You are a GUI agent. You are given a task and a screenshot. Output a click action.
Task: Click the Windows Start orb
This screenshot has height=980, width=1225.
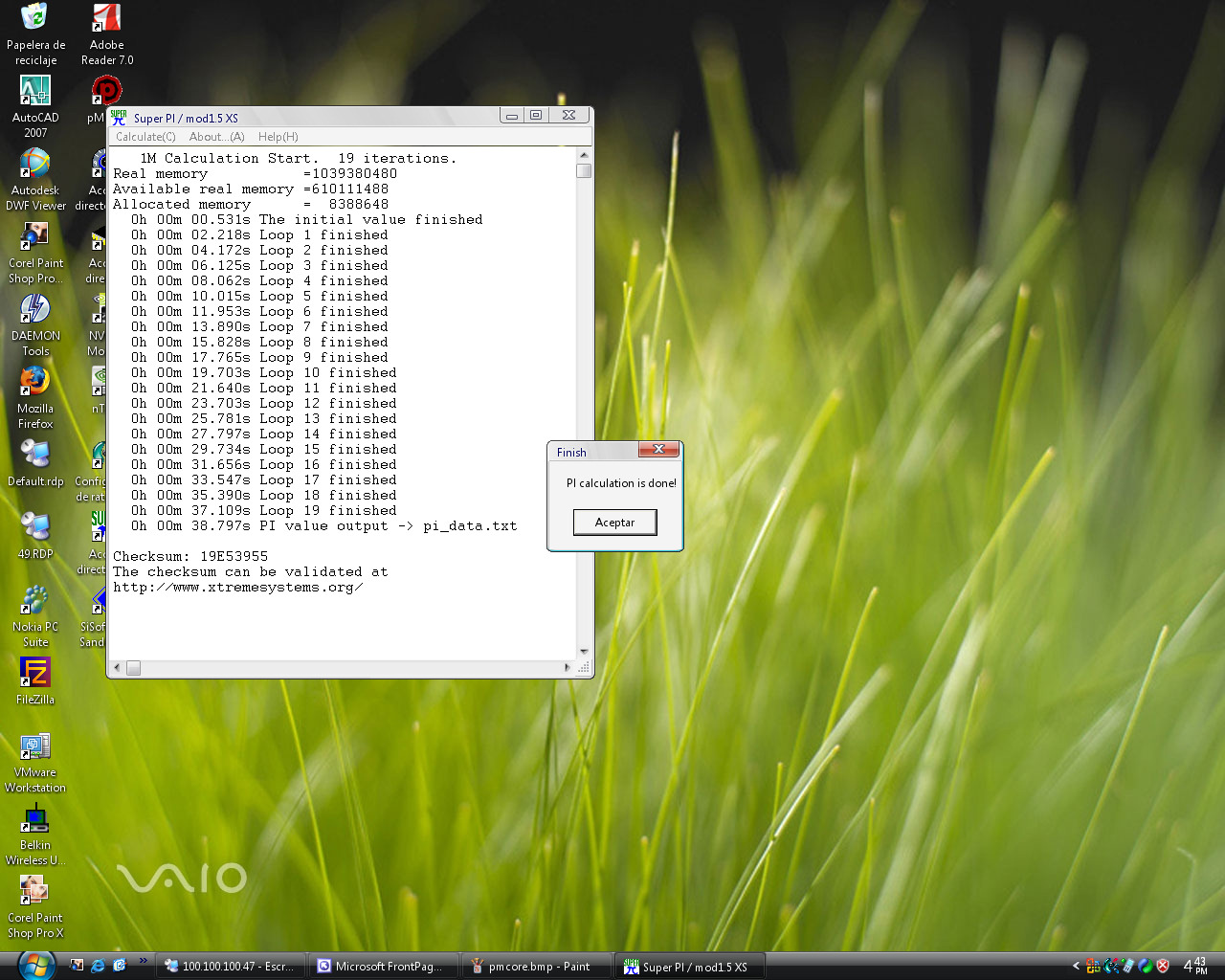[x=35, y=965]
